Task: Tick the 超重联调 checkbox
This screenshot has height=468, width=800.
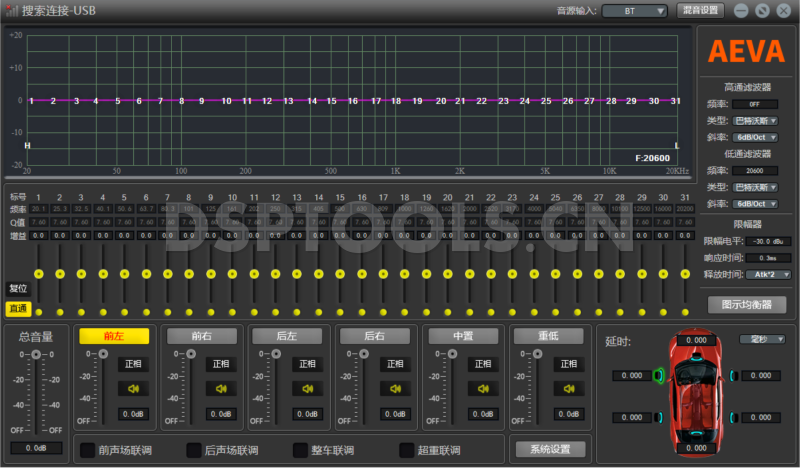Action: click(406, 450)
